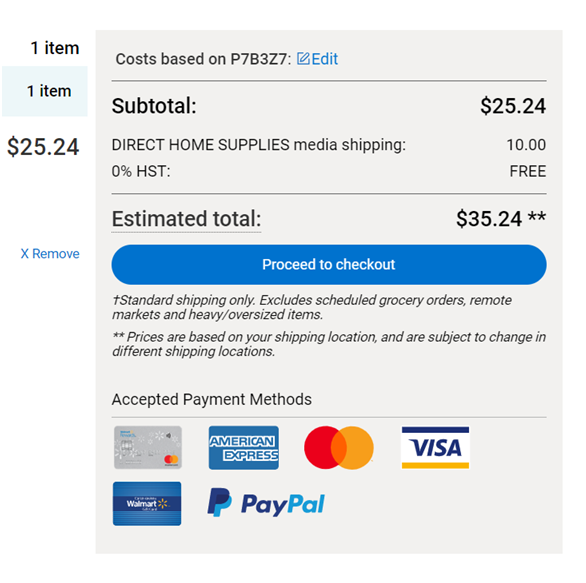Click the Accepted Payment Methods heading
The height and width of the screenshot is (583, 586).
pyautogui.click(x=212, y=400)
